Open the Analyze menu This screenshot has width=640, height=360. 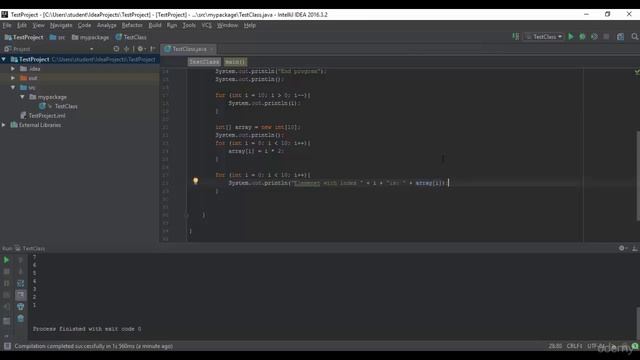[107, 25]
